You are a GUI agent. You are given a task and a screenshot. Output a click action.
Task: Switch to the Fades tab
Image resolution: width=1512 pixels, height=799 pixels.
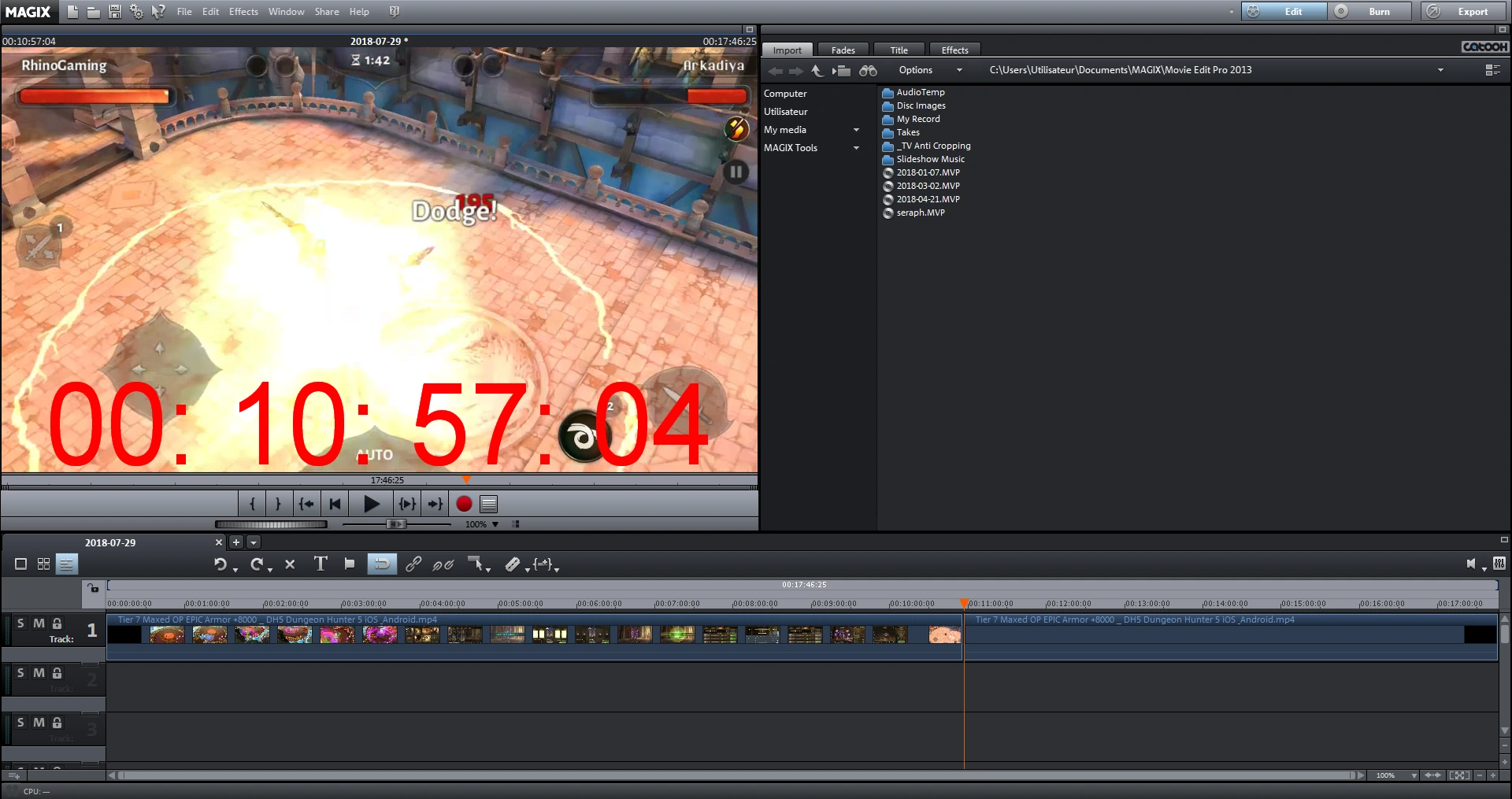pos(843,50)
